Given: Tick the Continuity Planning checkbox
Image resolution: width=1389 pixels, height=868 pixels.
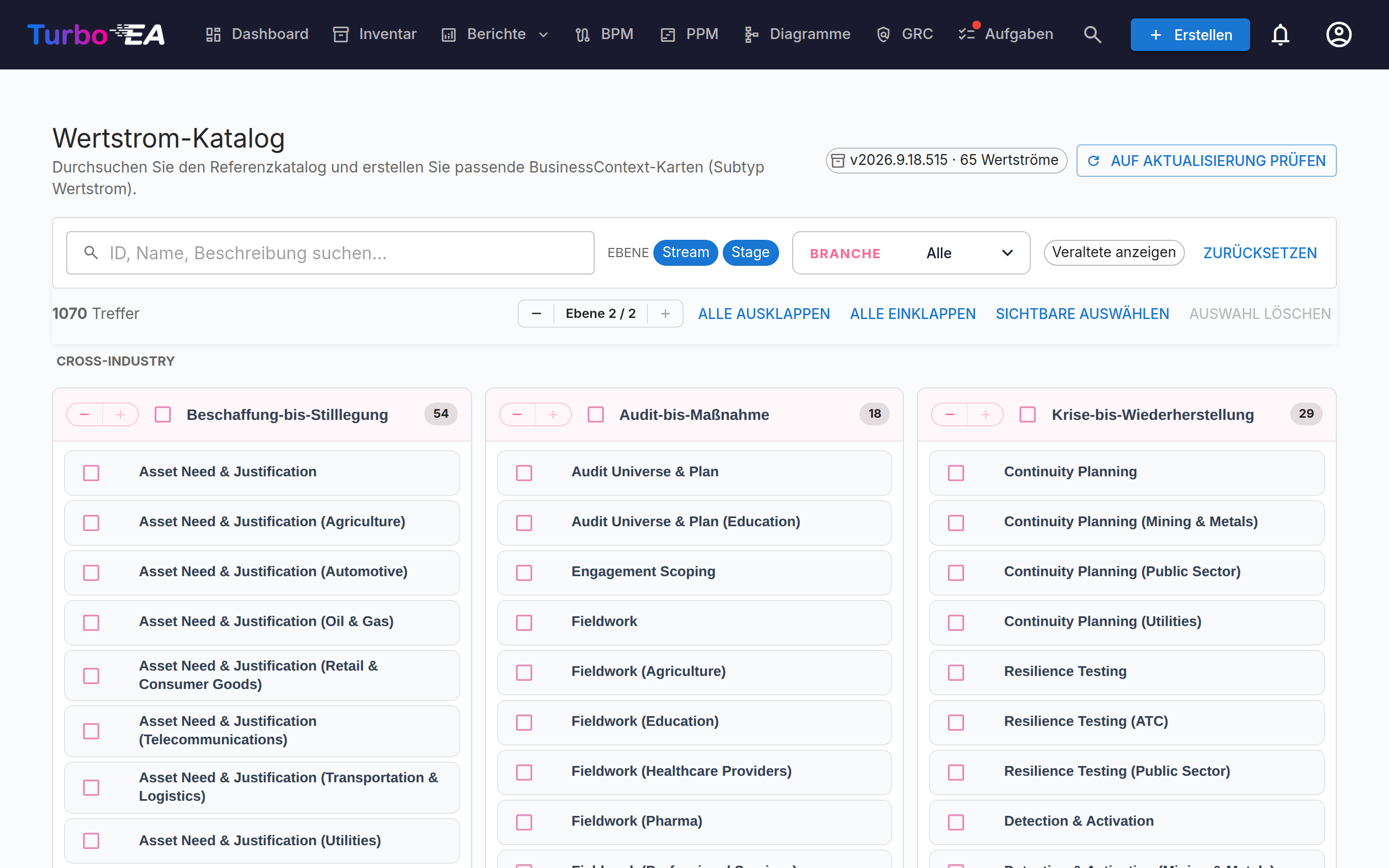Looking at the screenshot, I should click(955, 473).
